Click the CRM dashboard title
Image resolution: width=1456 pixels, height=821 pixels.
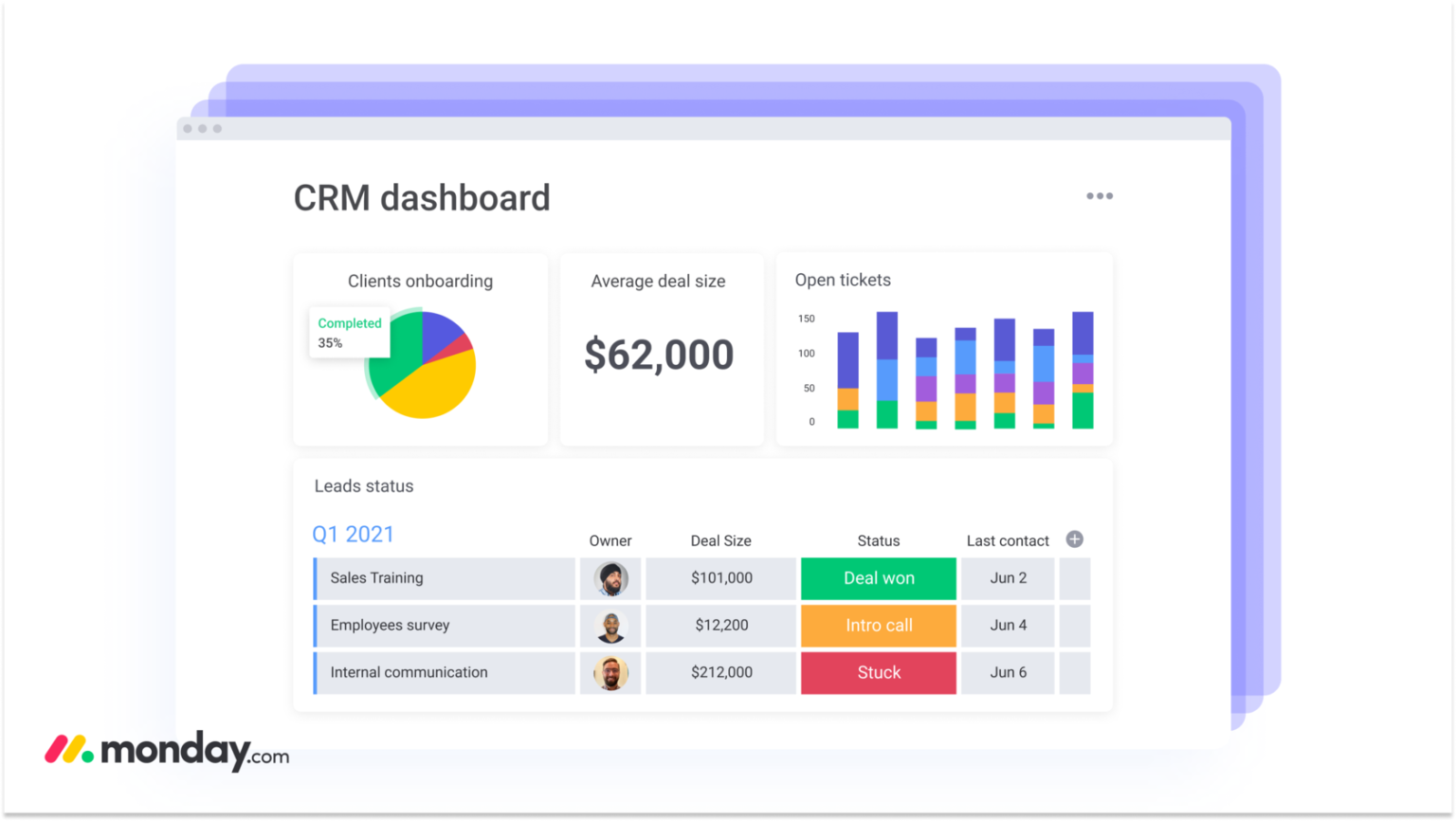point(422,197)
